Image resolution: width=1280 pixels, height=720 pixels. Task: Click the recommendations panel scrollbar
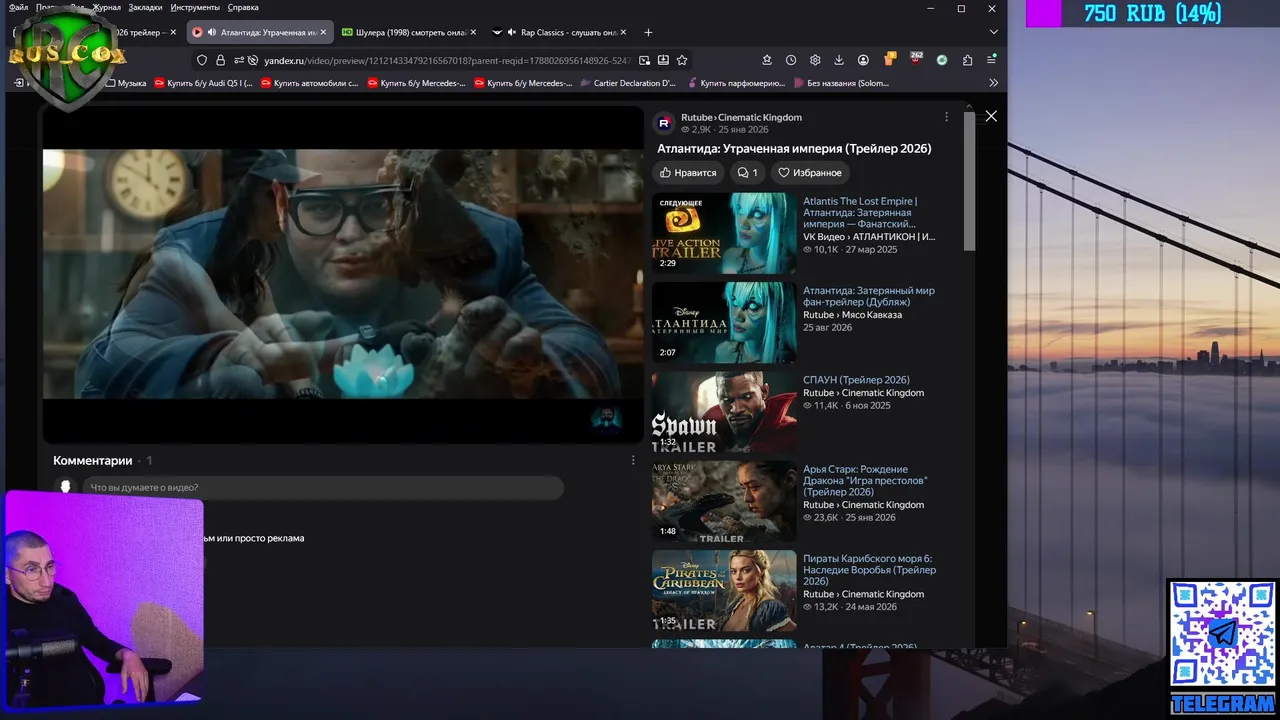tap(969, 180)
